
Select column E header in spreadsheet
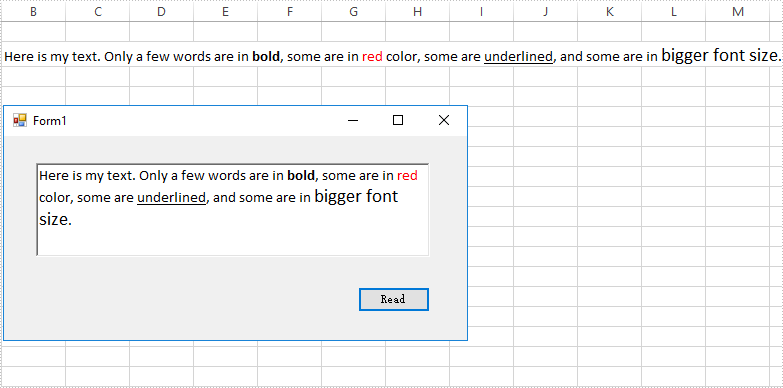pyautogui.click(x=225, y=11)
